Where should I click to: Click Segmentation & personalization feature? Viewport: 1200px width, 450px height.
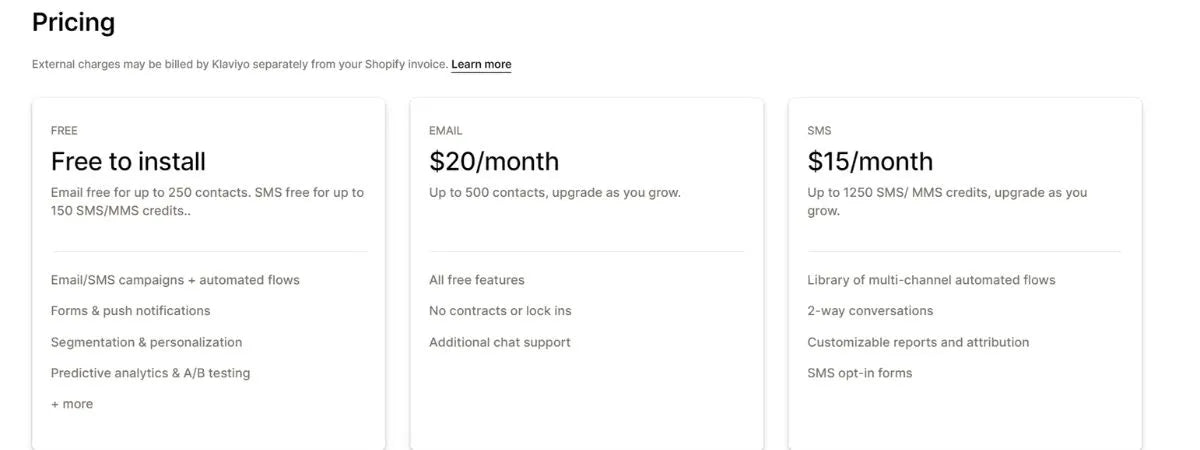[146, 342]
